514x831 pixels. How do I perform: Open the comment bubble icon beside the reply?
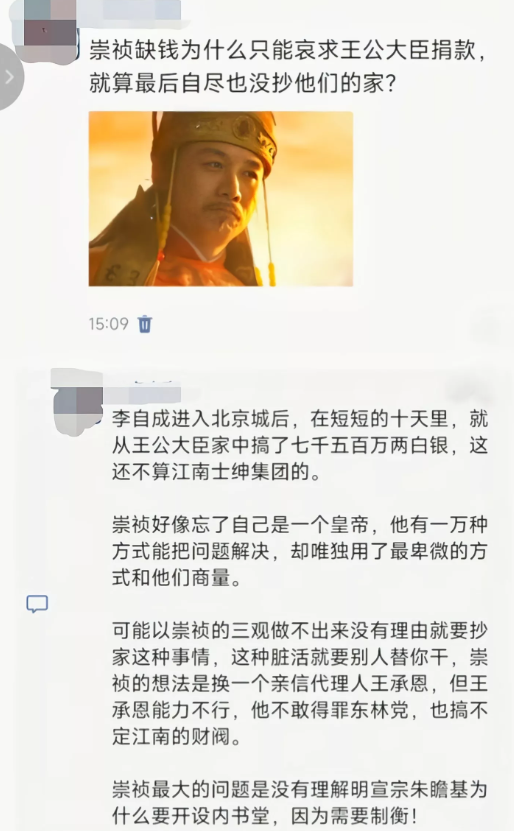click(x=37, y=604)
